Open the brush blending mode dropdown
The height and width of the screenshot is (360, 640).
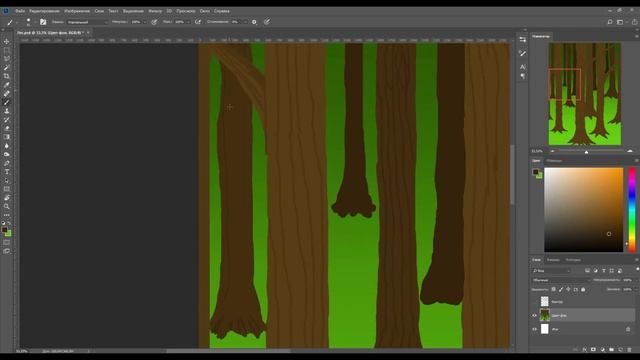pyautogui.click(x=87, y=22)
